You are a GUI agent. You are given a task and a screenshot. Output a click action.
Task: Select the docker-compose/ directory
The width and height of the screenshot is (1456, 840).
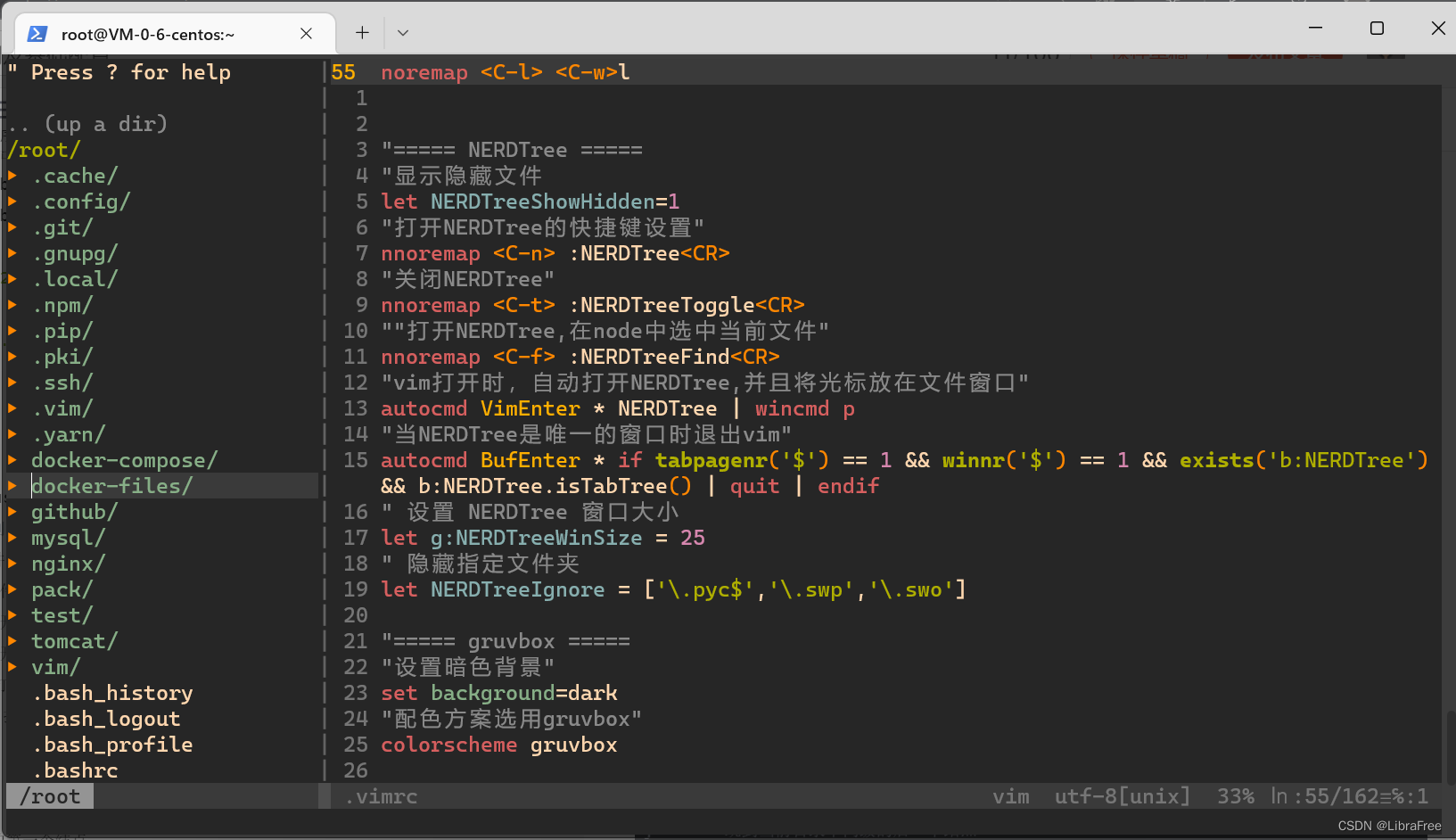[125, 460]
